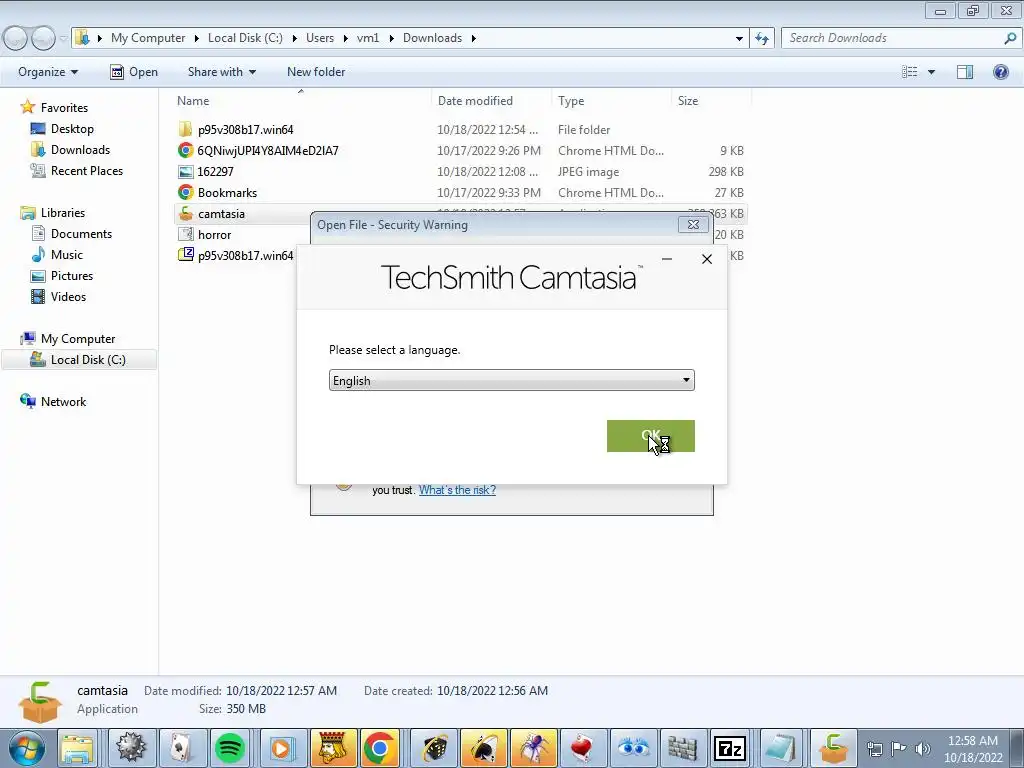Screen dimensions: 1024x768
Task: Open the English language dropdown
Action: [511, 380]
